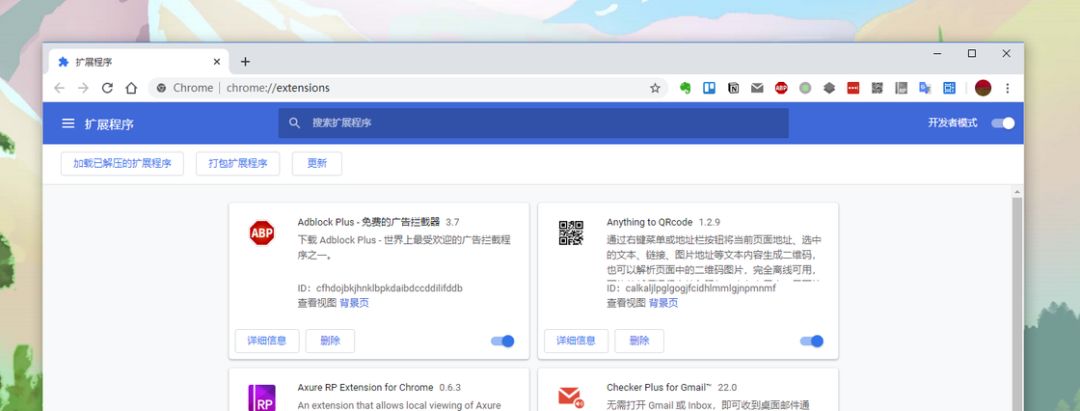Click the Axure RP purple logo
Image resolution: width=1080 pixels, height=411 pixels.
pos(262,398)
